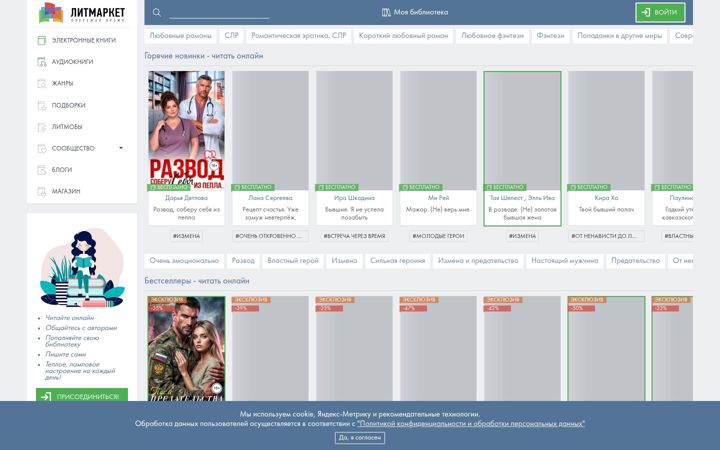
Task: Open Блоги in the sidebar
Action: click(x=62, y=170)
